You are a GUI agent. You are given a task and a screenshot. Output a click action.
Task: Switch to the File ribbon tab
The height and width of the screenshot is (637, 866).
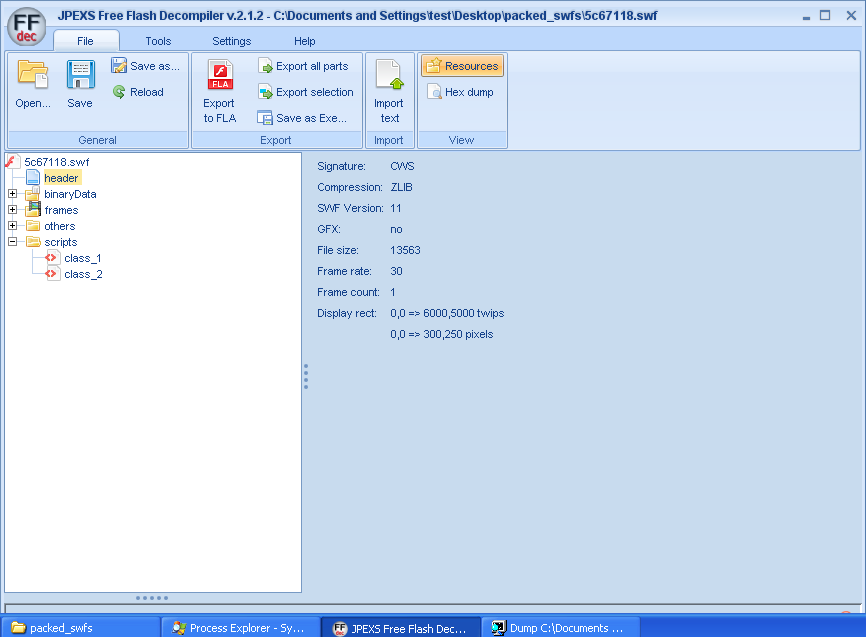[x=86, y=41]
